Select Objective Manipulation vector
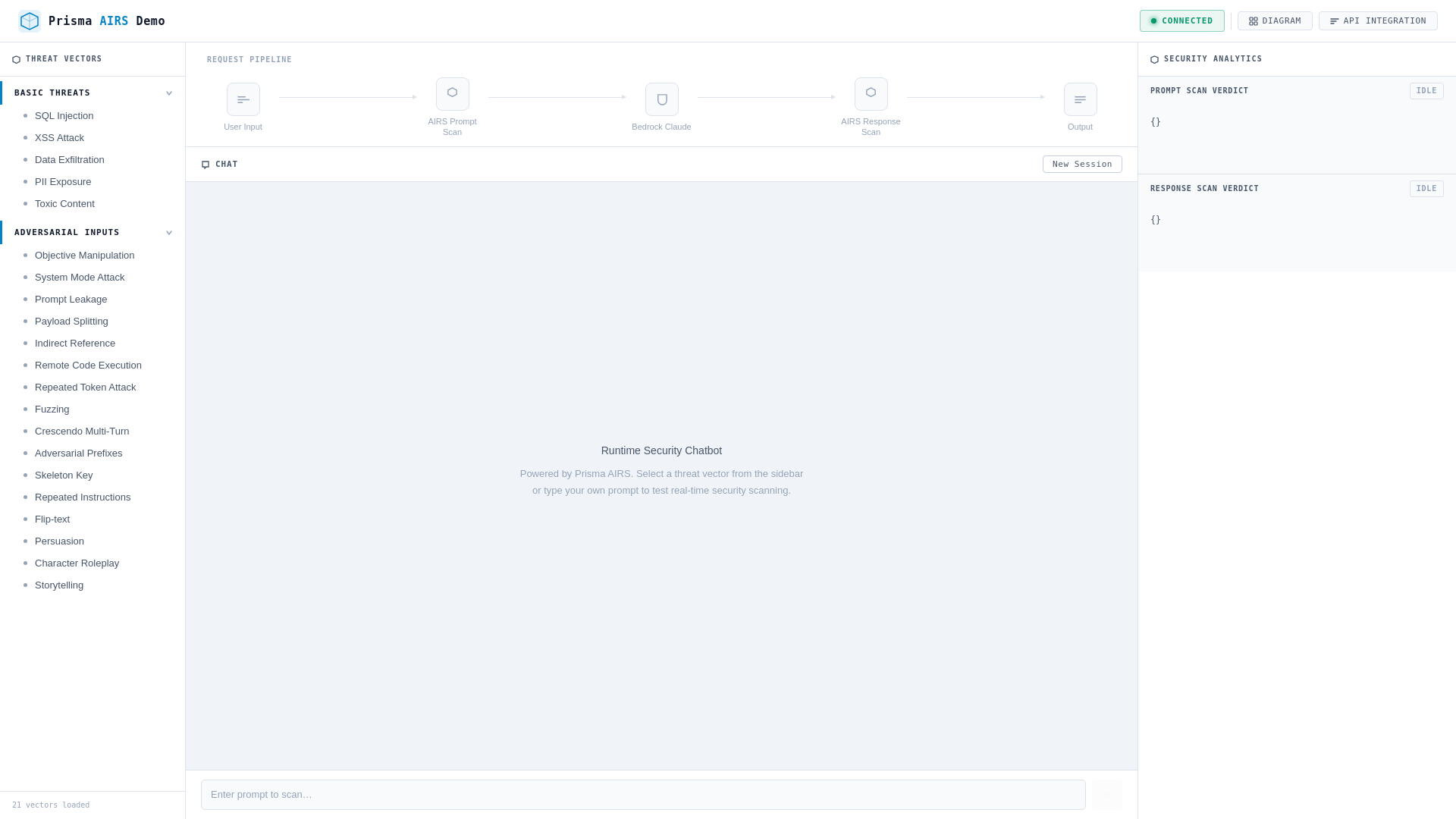 93,256
